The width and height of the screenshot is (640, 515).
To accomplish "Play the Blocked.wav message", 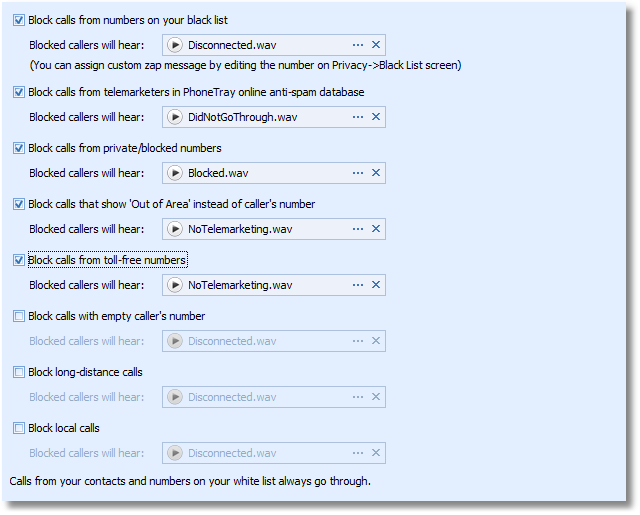I will [x=175, y=173].
